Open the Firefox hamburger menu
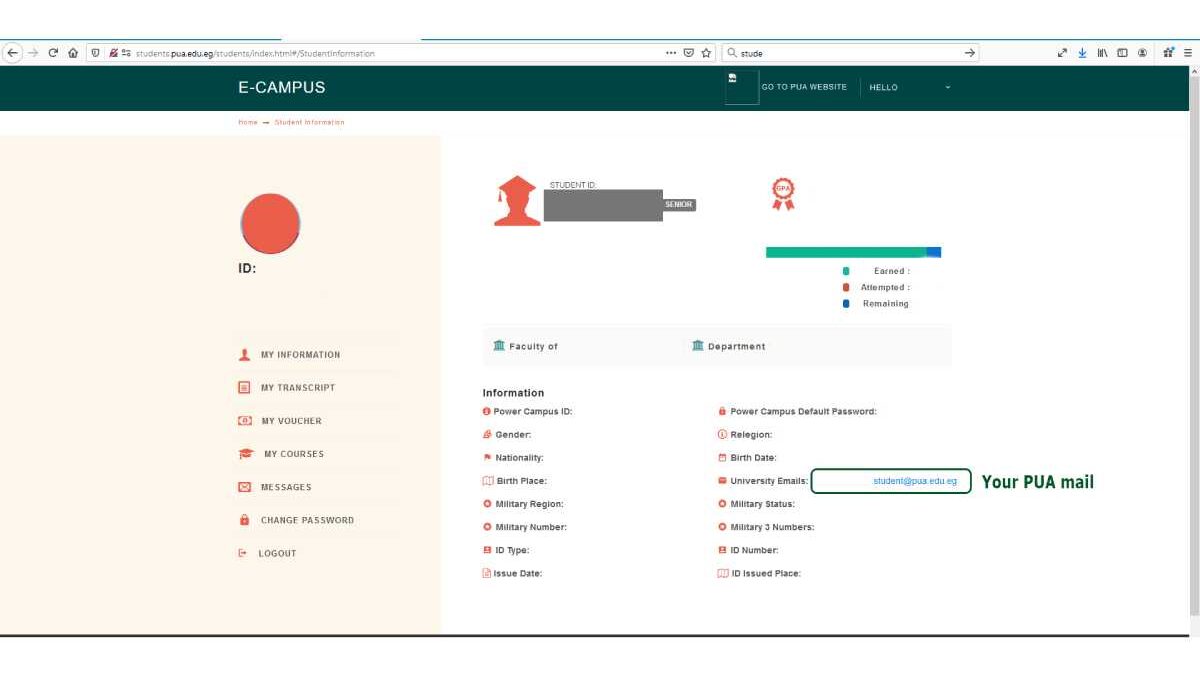Viewport: 1200px width, 675px height. click(1188, 53)
